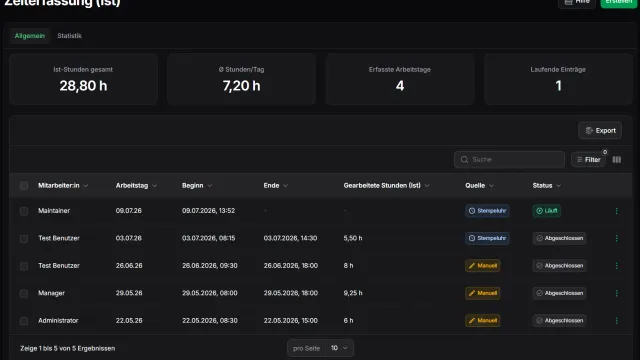The height and width of the screenshot is (360, 640).
Task: Click the Laufende Einträge card
Action: [x=558, y=79]
